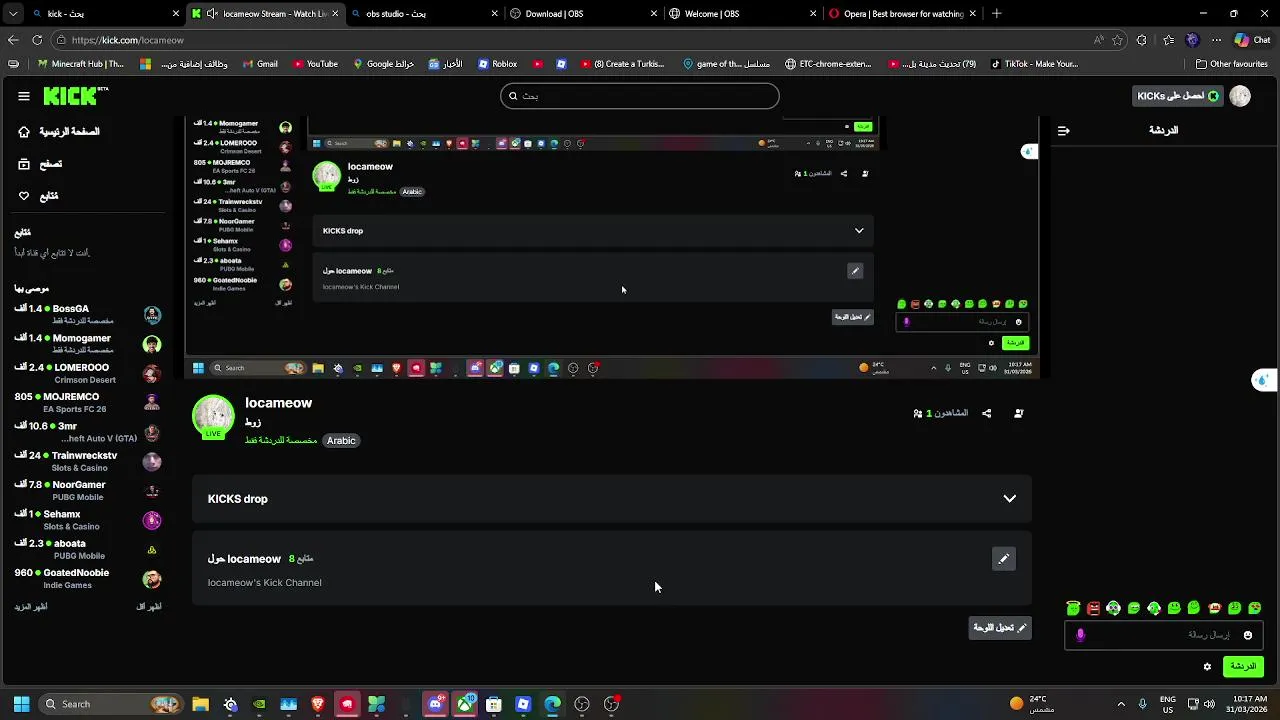Open Other favourites folder
Image resolution: width=1280 pixels, height=720 pixels.
[x=1232, y=64]
